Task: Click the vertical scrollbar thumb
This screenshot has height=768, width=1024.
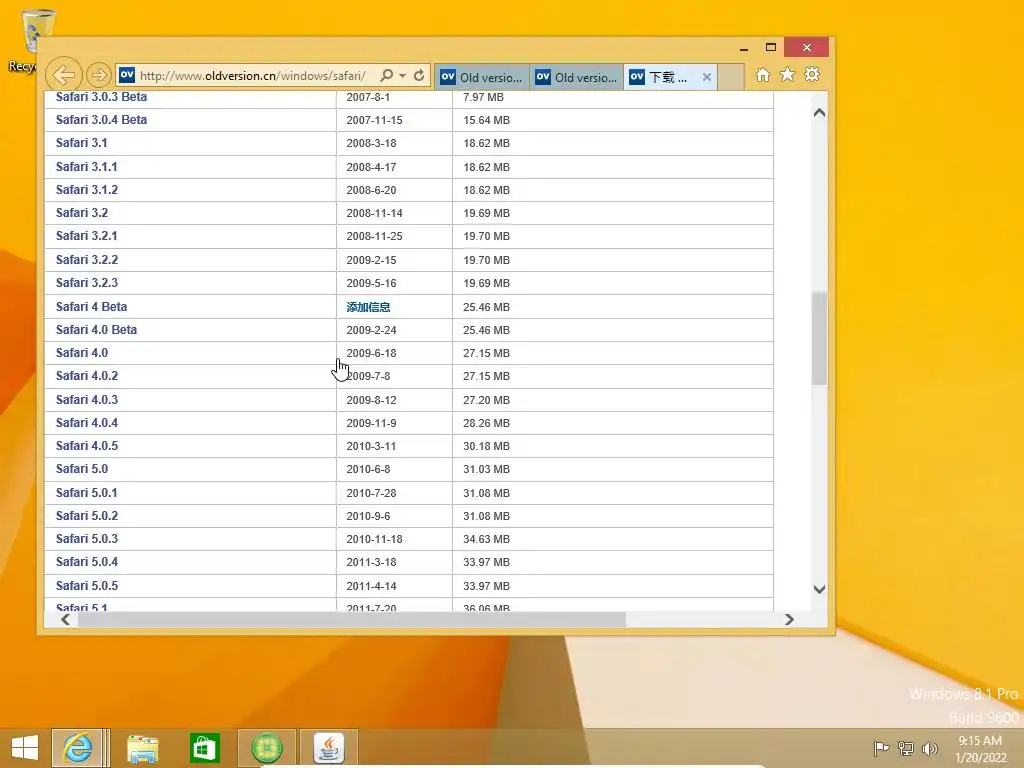Action: coord(820,338)
